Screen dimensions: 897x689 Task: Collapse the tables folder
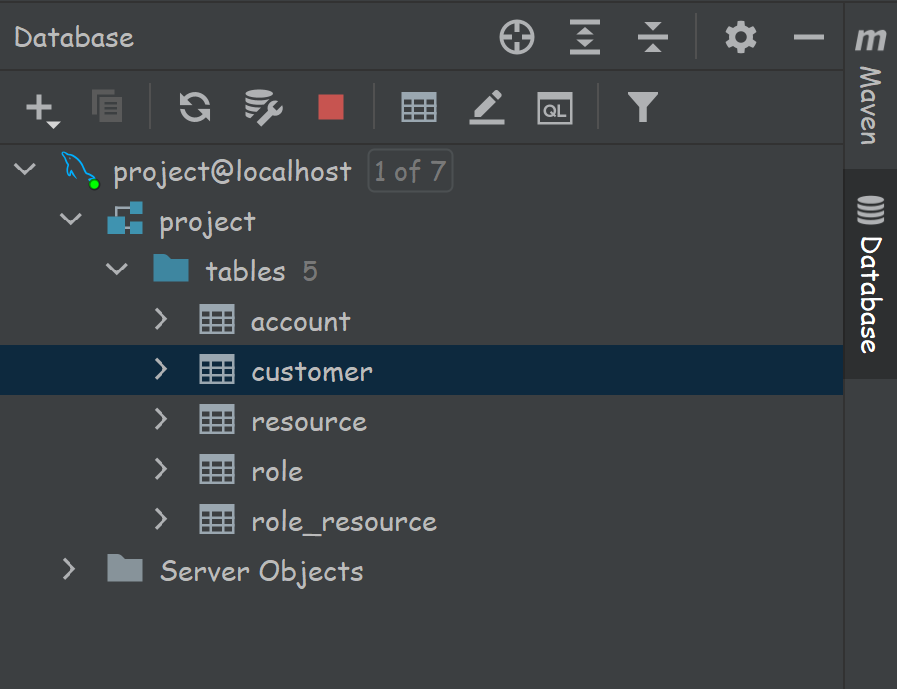coord(117,270)
